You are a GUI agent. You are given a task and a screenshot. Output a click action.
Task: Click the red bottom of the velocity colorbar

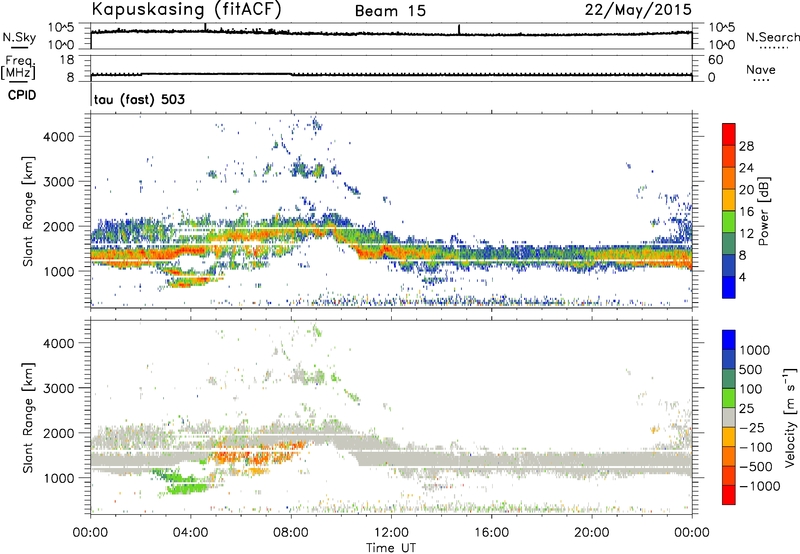[x=729, y=495]
